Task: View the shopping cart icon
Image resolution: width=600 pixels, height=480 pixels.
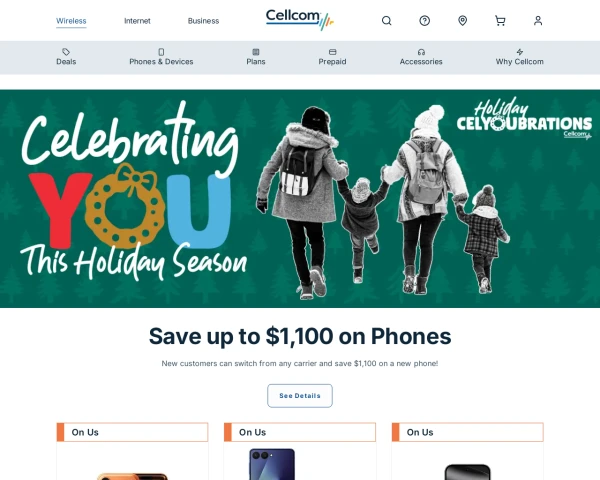Action: click(500, 21)
